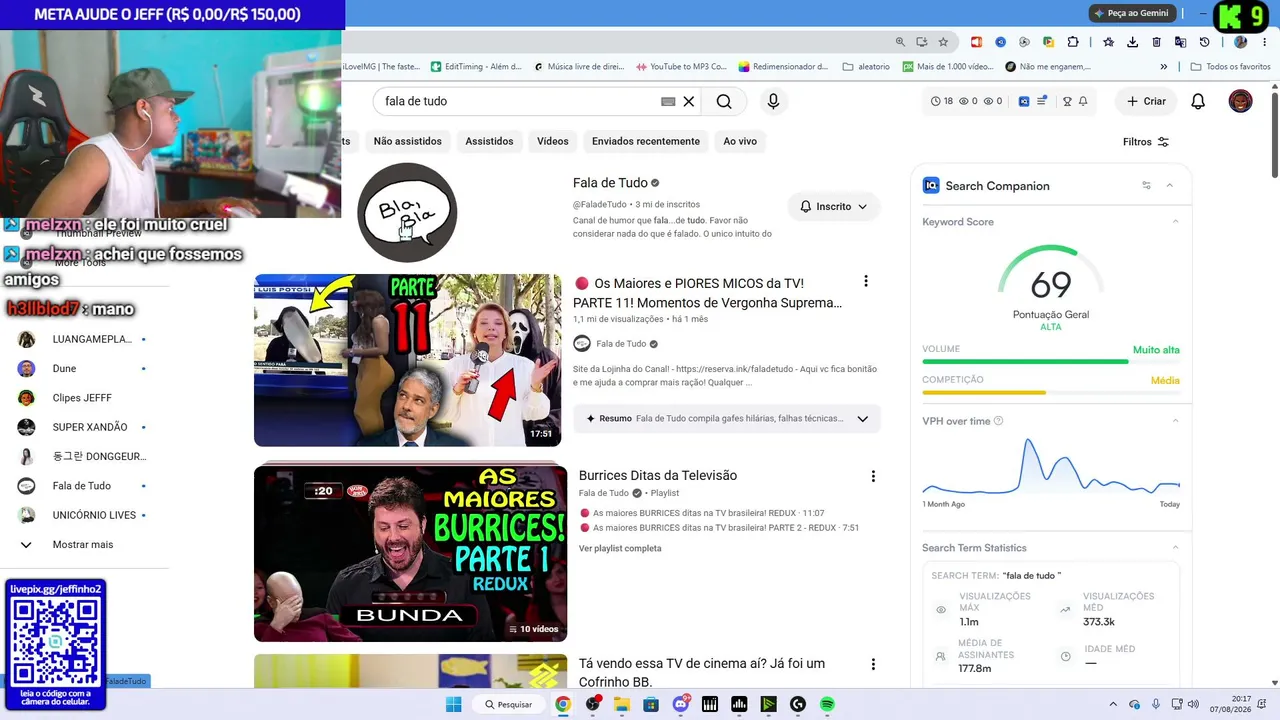Image resolution: width=1280 pixels, height=720 pixels.
Task: Show more bookmarks with the double chevron
Action: click(x=1163, y=67)
